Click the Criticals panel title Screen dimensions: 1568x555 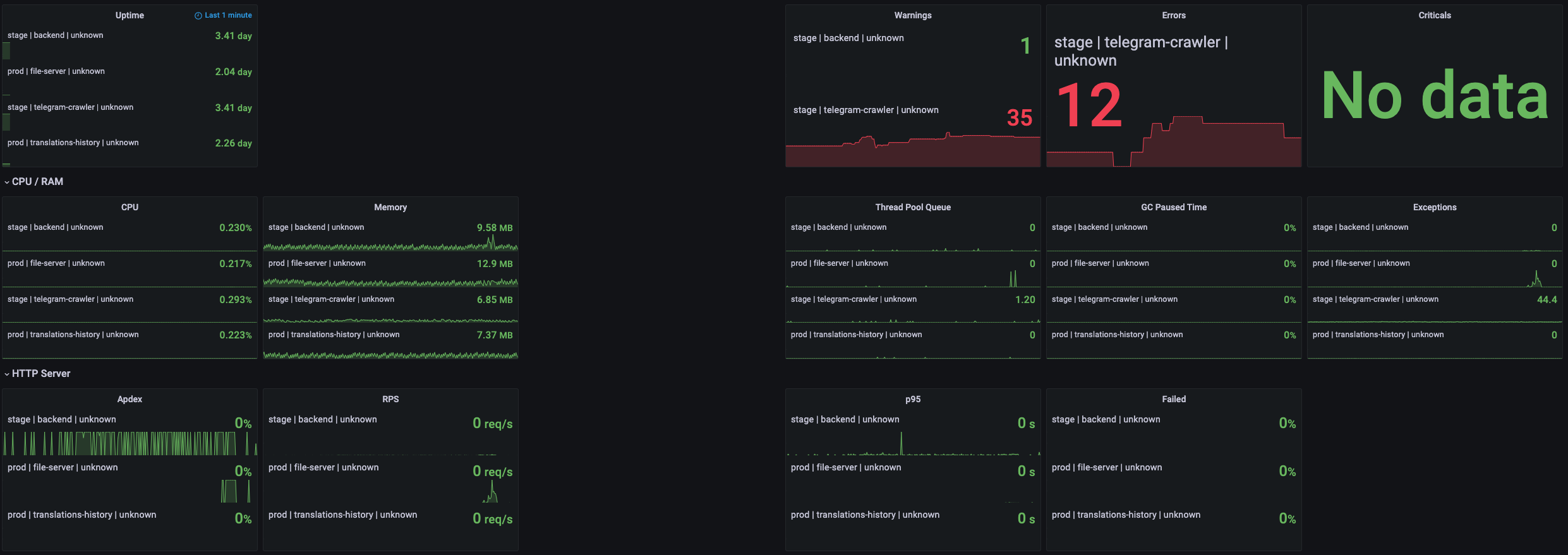(x=1434, y=15)
